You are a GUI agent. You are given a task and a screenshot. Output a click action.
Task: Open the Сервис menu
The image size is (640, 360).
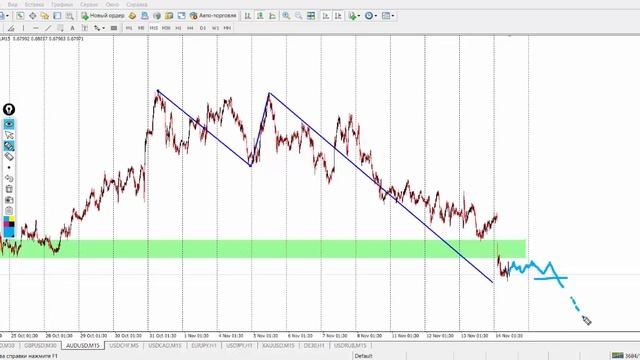pyautogui.click(x=89, y=4)
